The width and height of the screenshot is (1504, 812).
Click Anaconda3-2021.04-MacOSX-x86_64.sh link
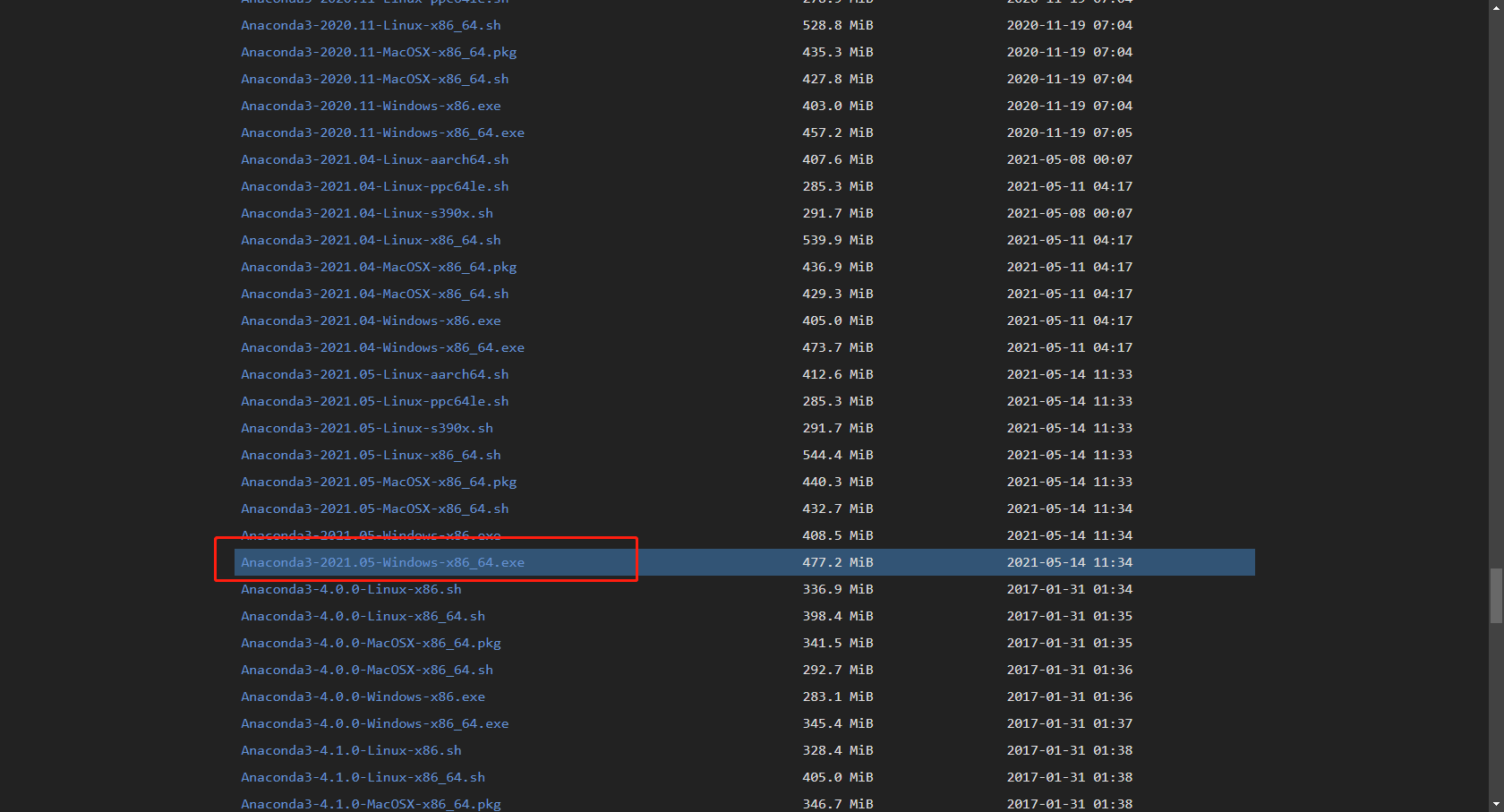(374, 294)
